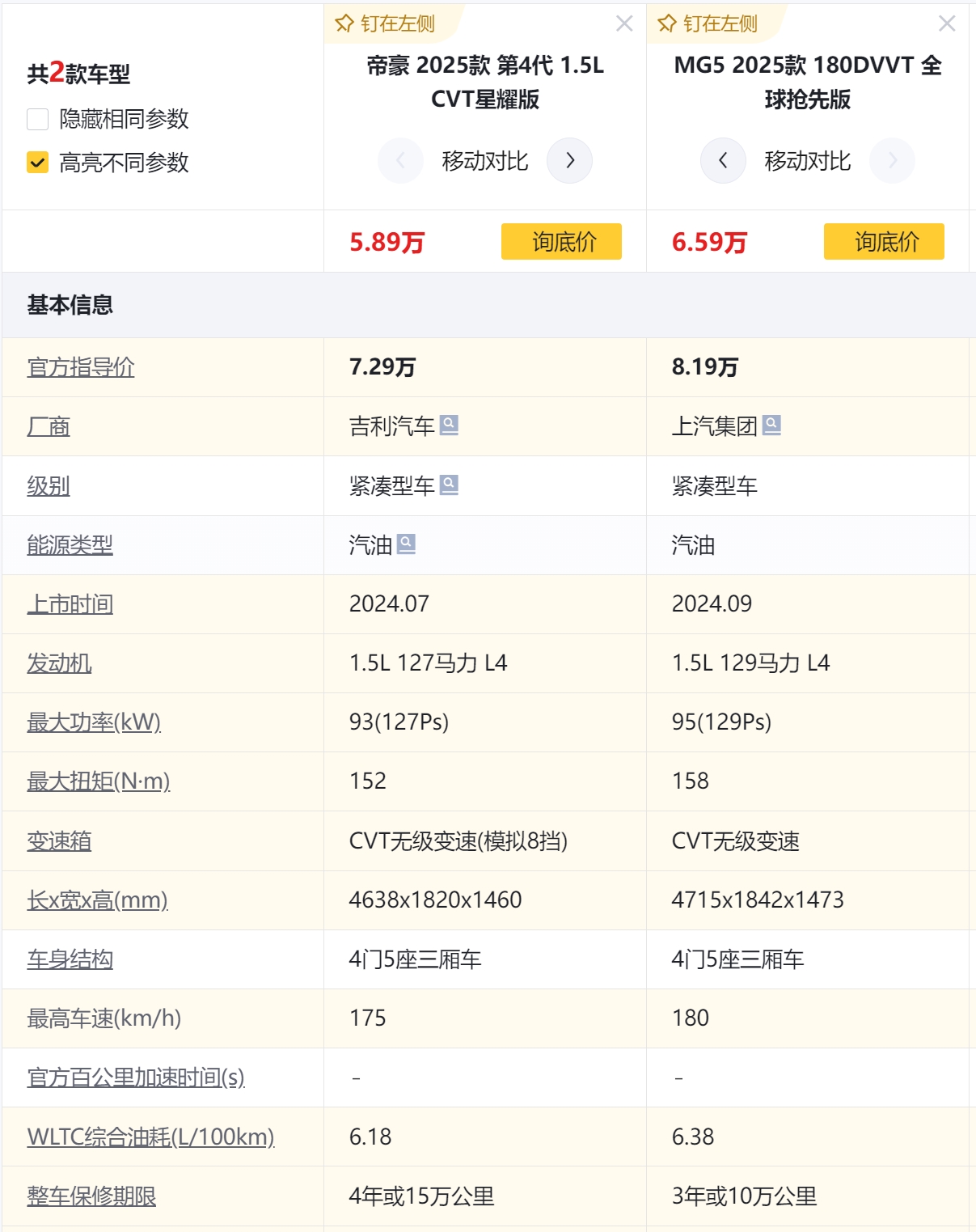Screen dimensions: 976x1232
Task: Select the 158 max torque value
Action: 691,781
